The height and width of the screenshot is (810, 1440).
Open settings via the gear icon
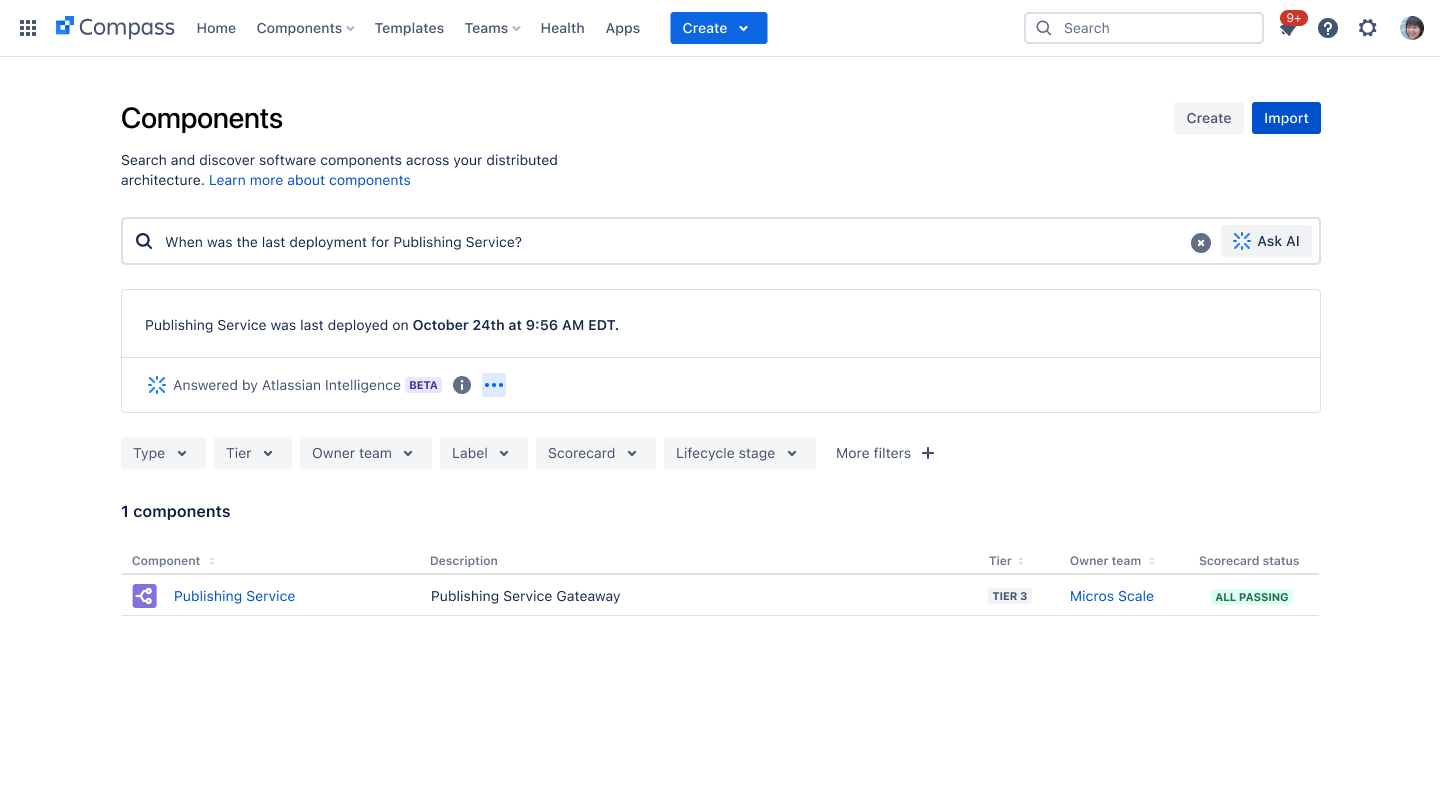[x=1367, y=27]
